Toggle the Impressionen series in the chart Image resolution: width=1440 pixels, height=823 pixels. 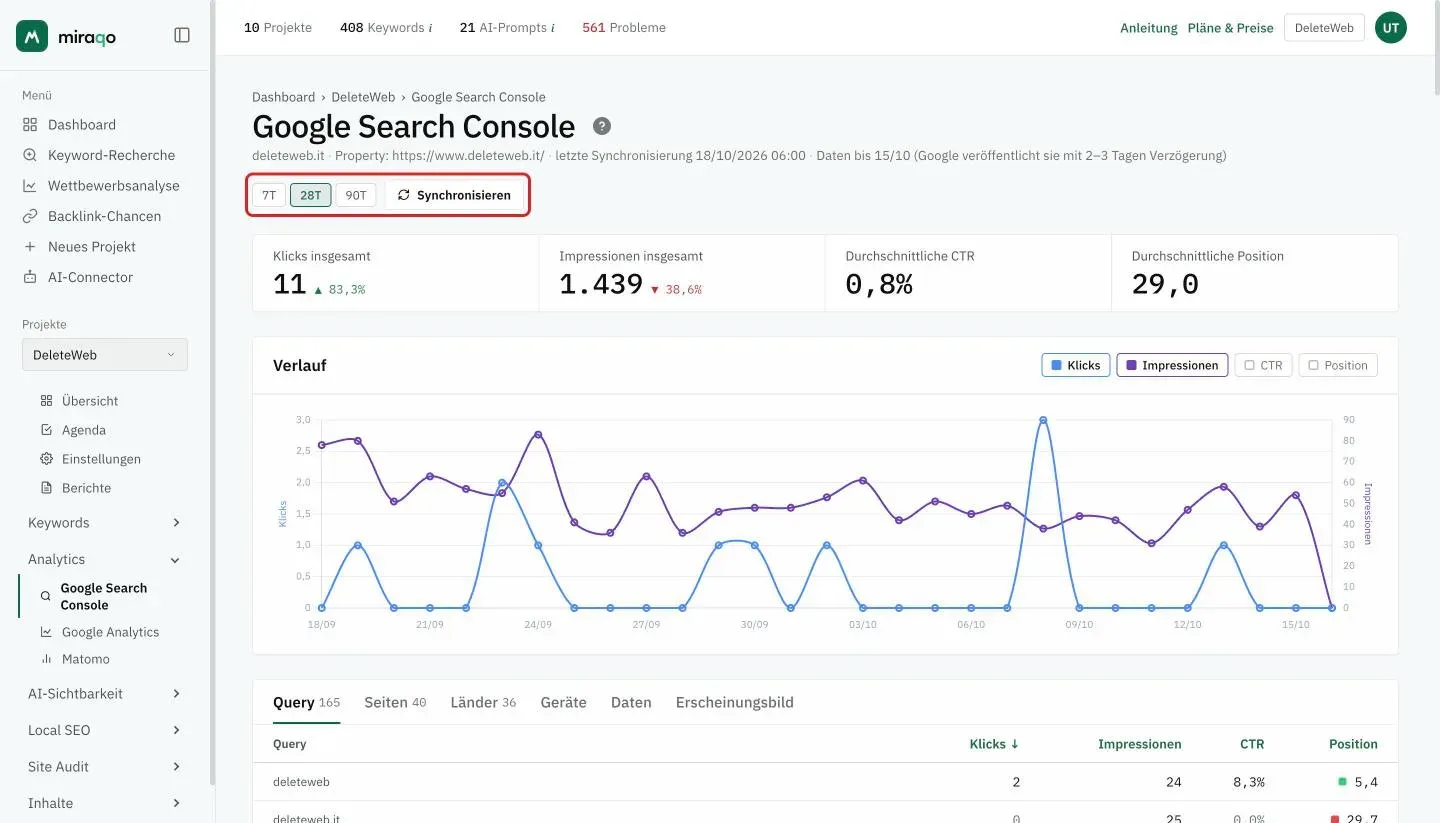(x=1172, y=365)
